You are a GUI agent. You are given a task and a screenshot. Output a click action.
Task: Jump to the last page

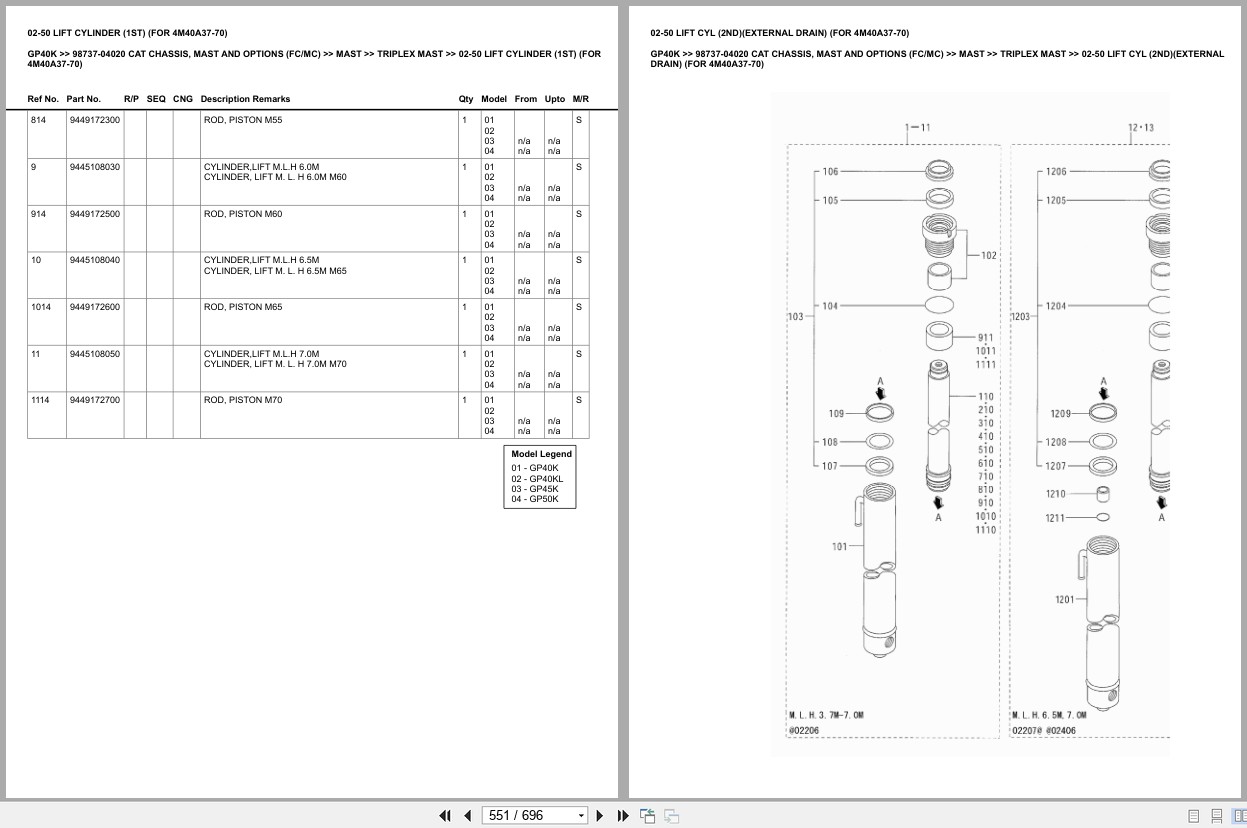coord(623,816)
